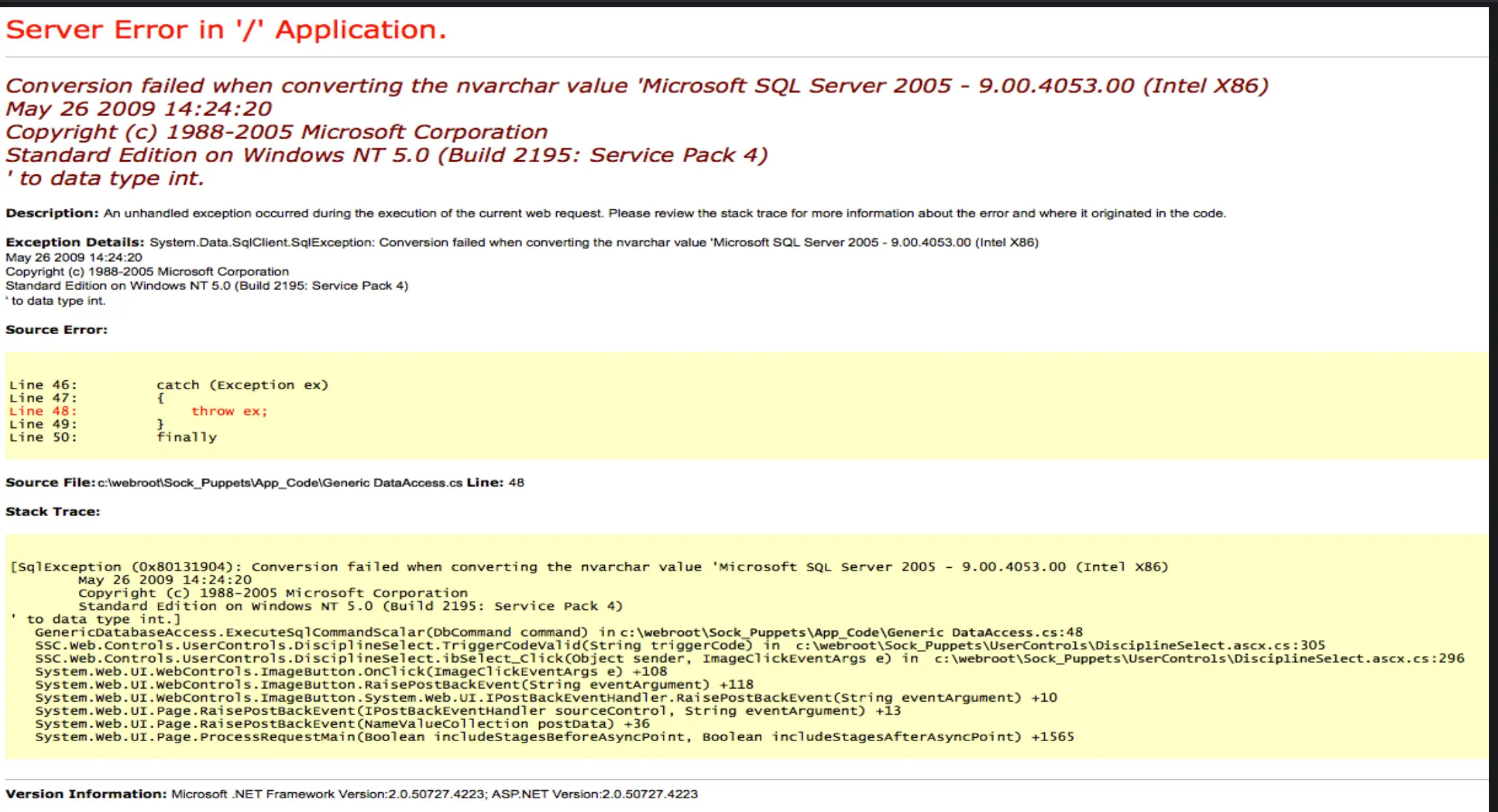
Task: Click the red 'Line 48:' marker
Action: tap(43, 411)
